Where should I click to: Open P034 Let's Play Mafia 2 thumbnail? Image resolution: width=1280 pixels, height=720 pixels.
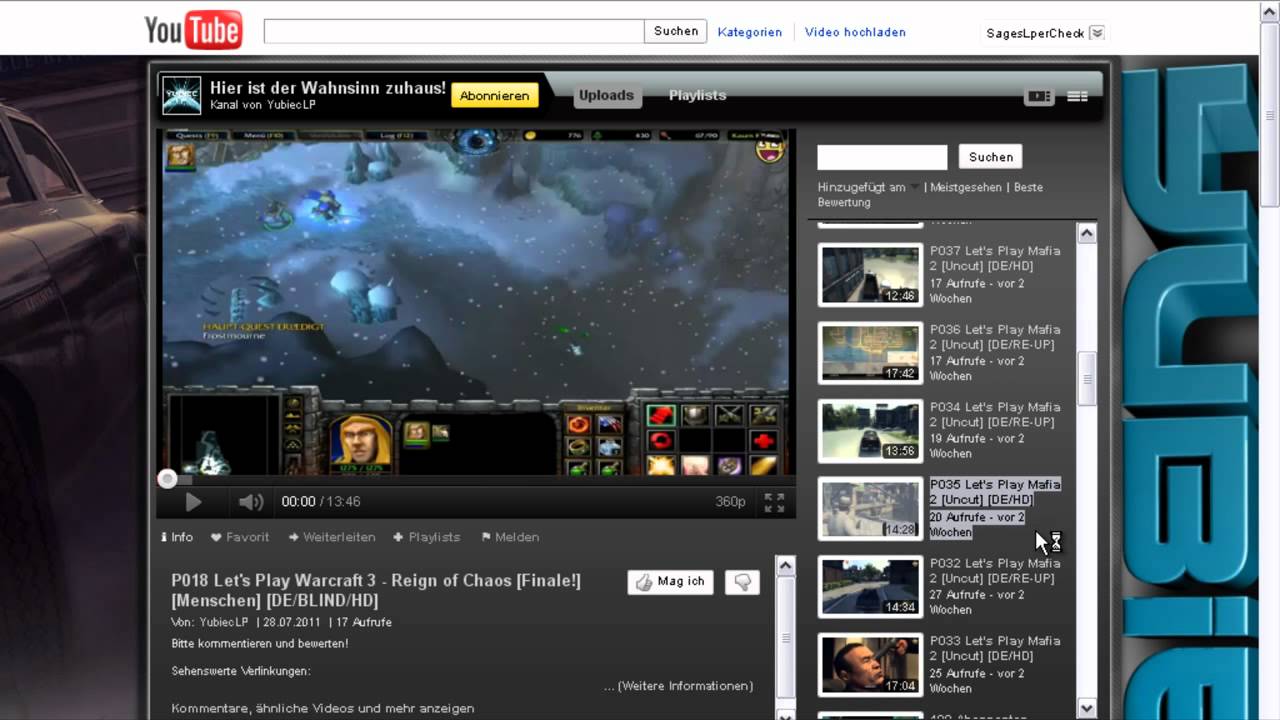click(x=870, y=430)
